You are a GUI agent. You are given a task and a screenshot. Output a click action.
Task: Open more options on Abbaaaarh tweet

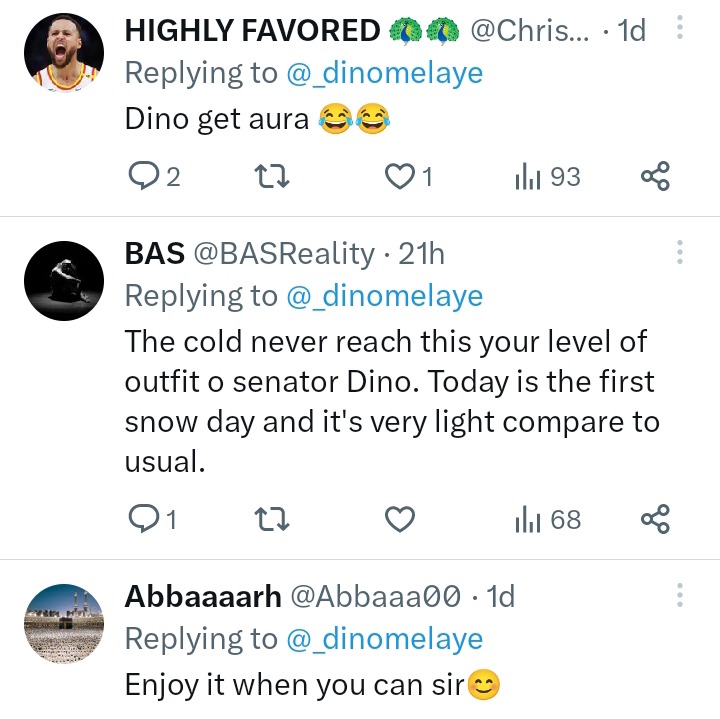click(680, 596)
